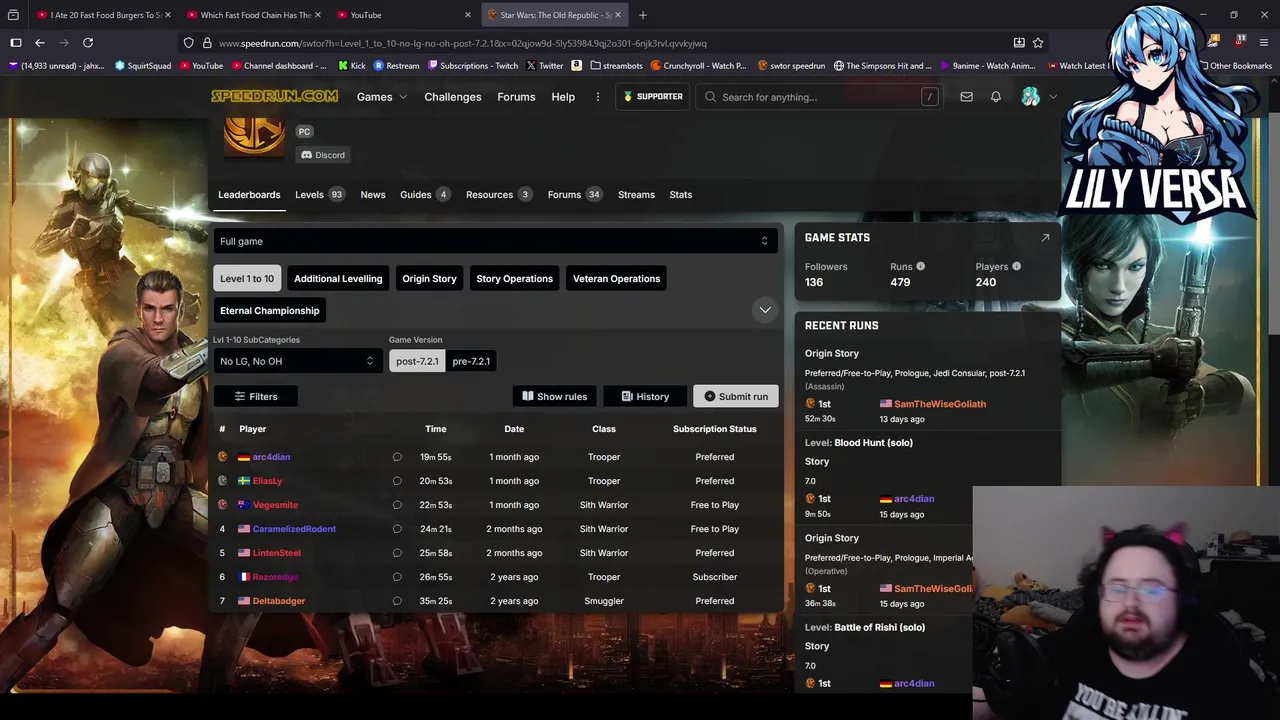
Task: Click the browser address bar URL
Action: pos(462,43)
